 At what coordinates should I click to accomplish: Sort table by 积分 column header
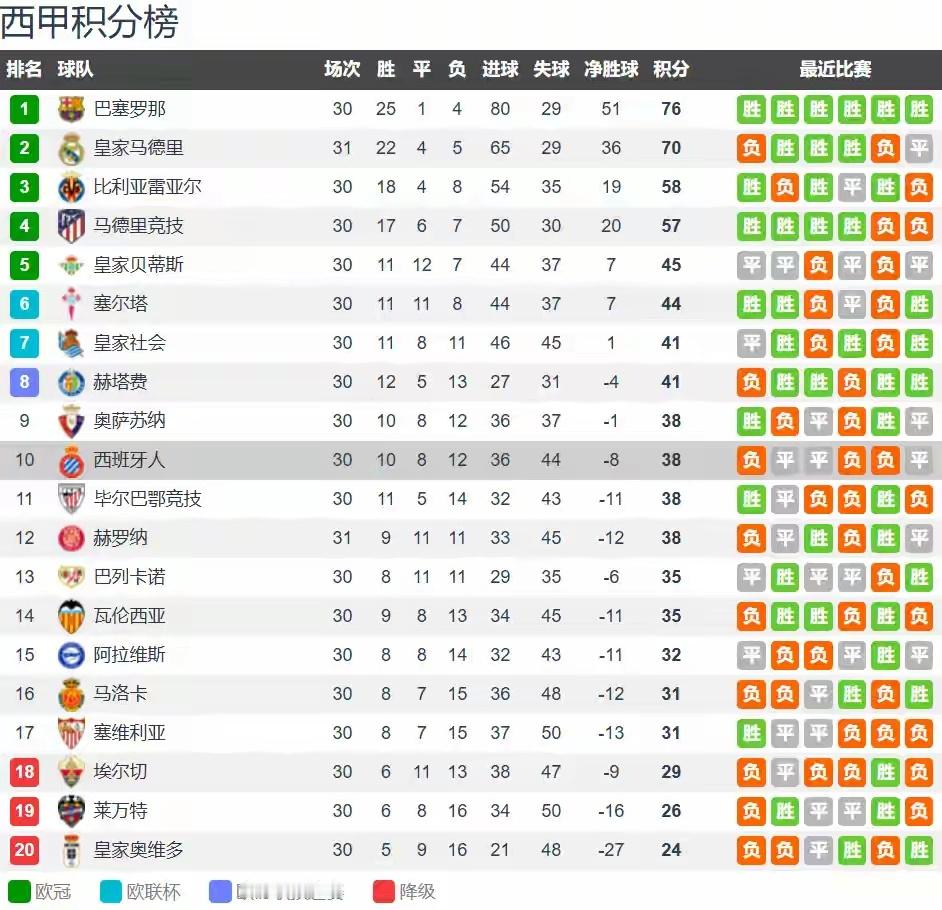tap(671, 70)
